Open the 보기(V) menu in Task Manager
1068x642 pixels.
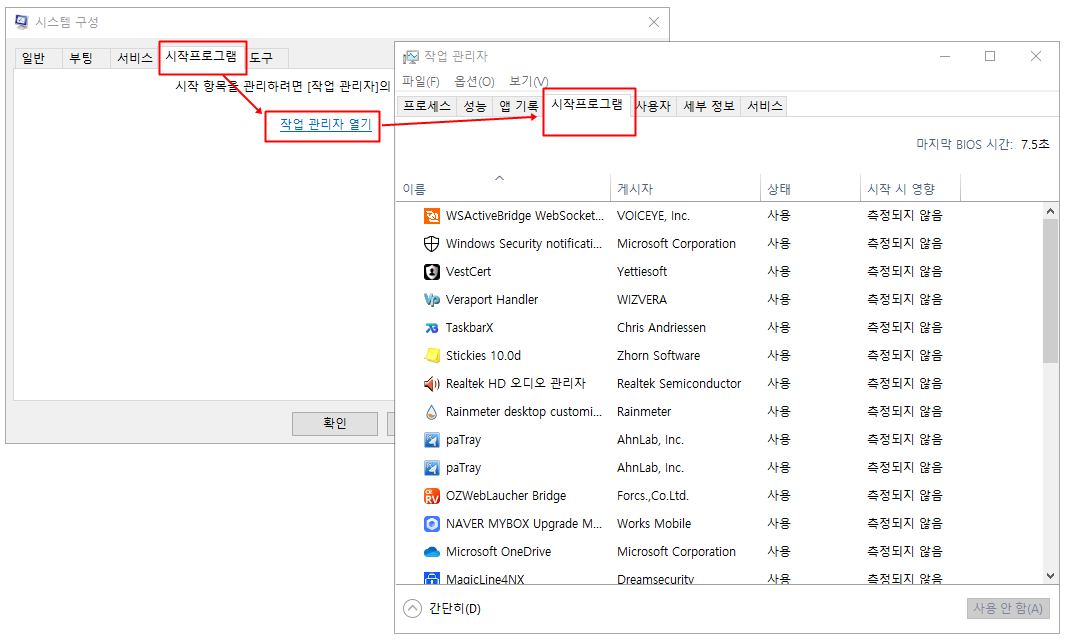[x=529, y=82]
